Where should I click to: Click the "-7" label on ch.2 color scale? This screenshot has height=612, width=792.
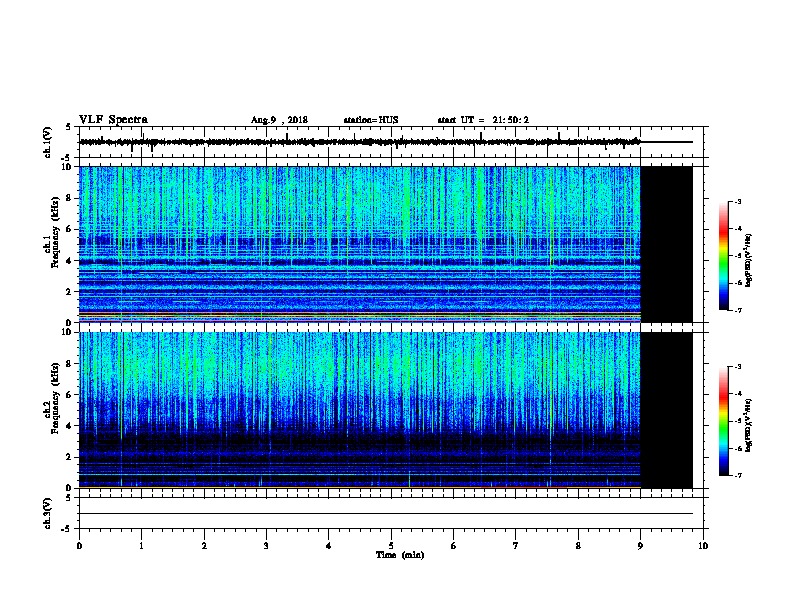[x=738, y=476]
